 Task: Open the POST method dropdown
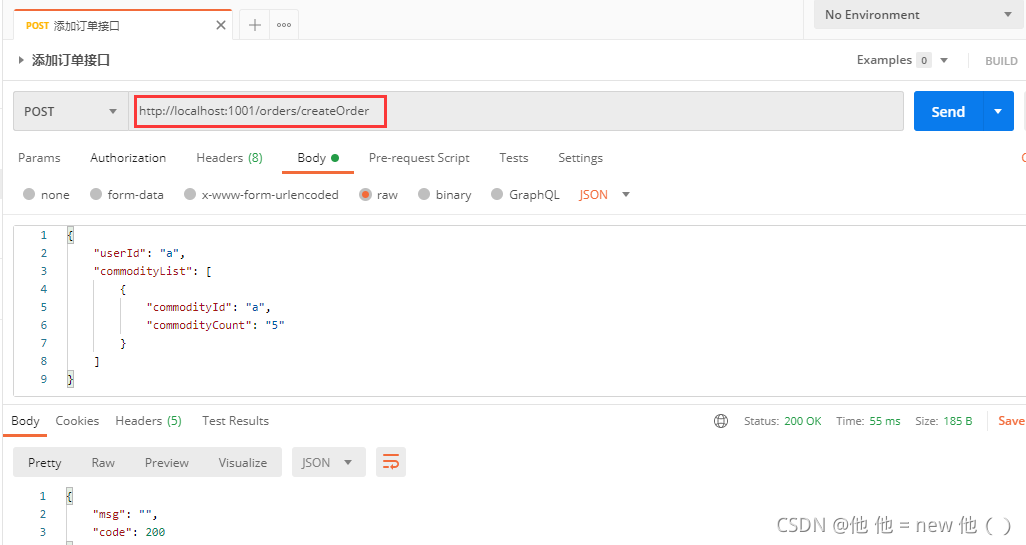coord(71,111)
